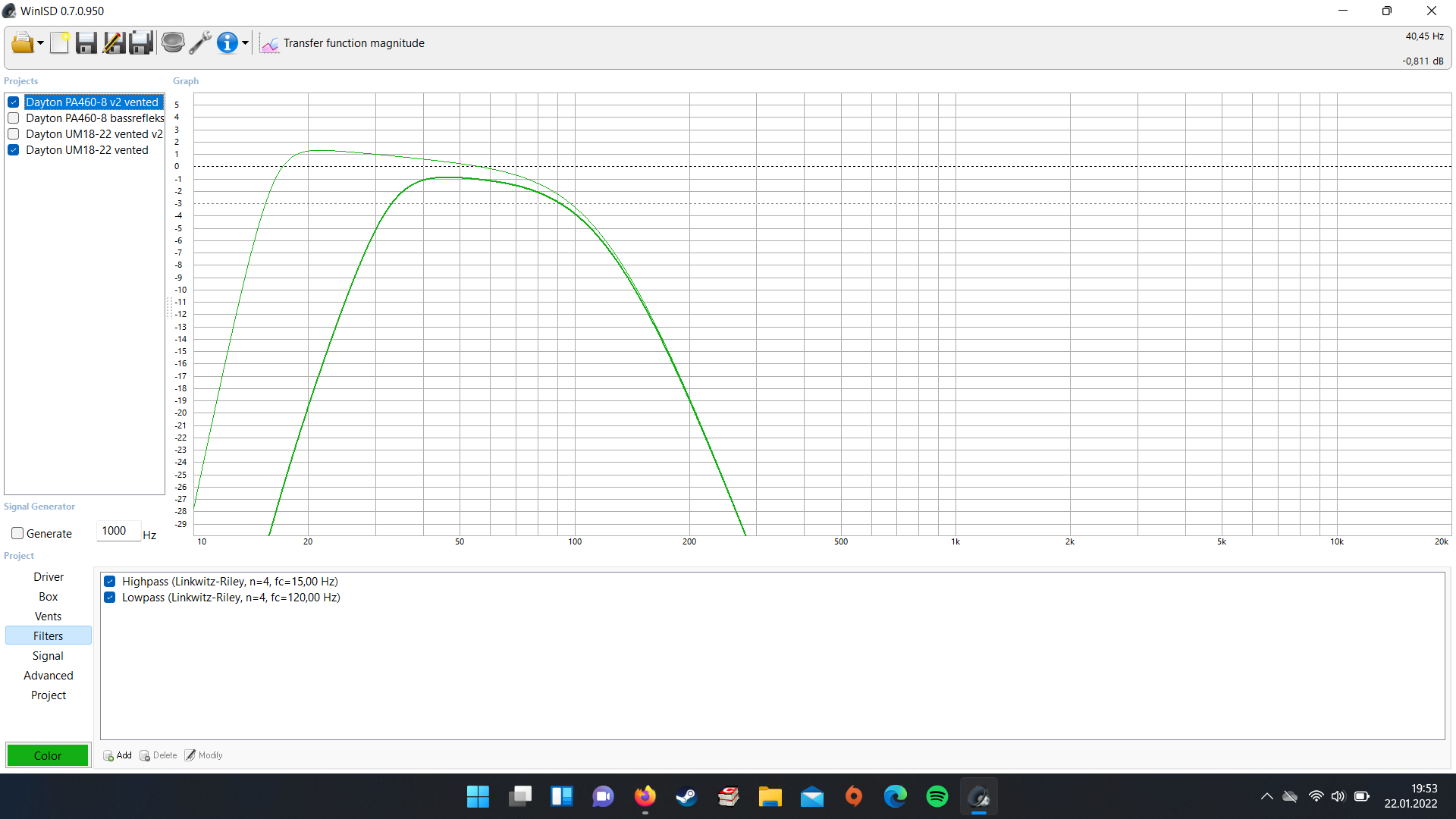Enable Dayton PA460-8 bassrefleks project checkbox
The width and height of the screenshot is (1456, 819).
click(x=14, y=118)
